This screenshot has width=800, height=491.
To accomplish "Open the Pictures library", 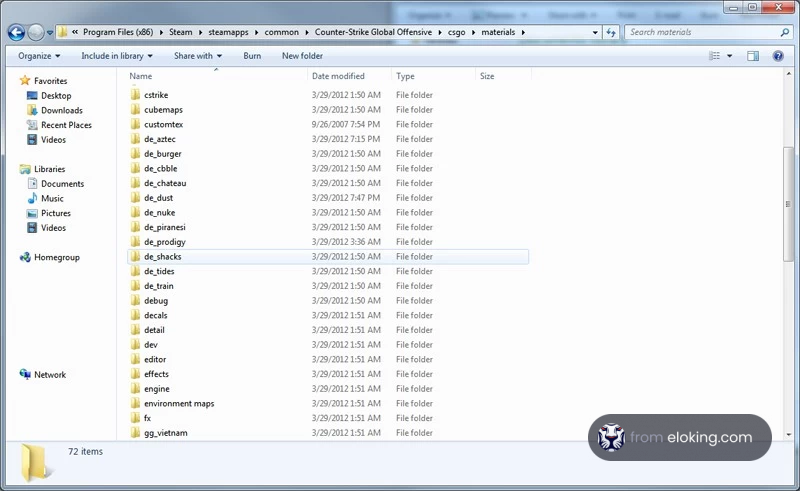I will click(49, 213).
